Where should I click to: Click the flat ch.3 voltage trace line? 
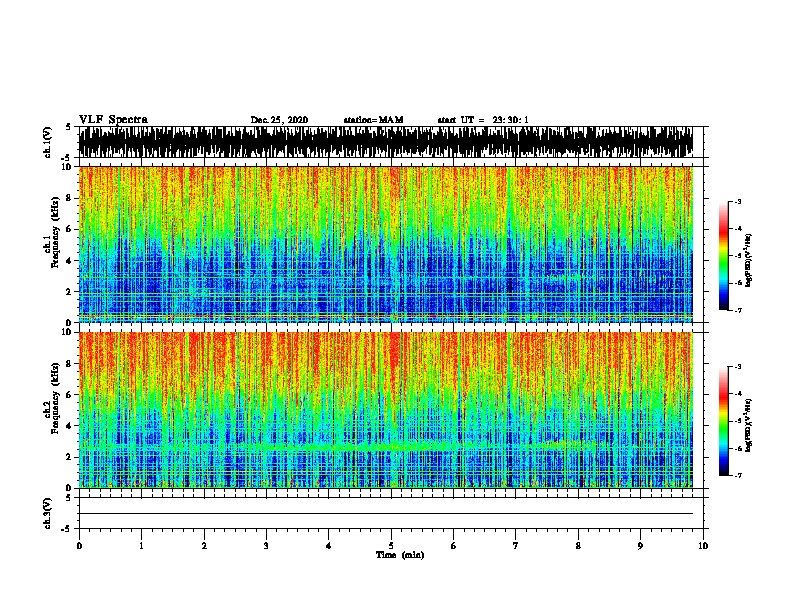(x=385, y=514)
